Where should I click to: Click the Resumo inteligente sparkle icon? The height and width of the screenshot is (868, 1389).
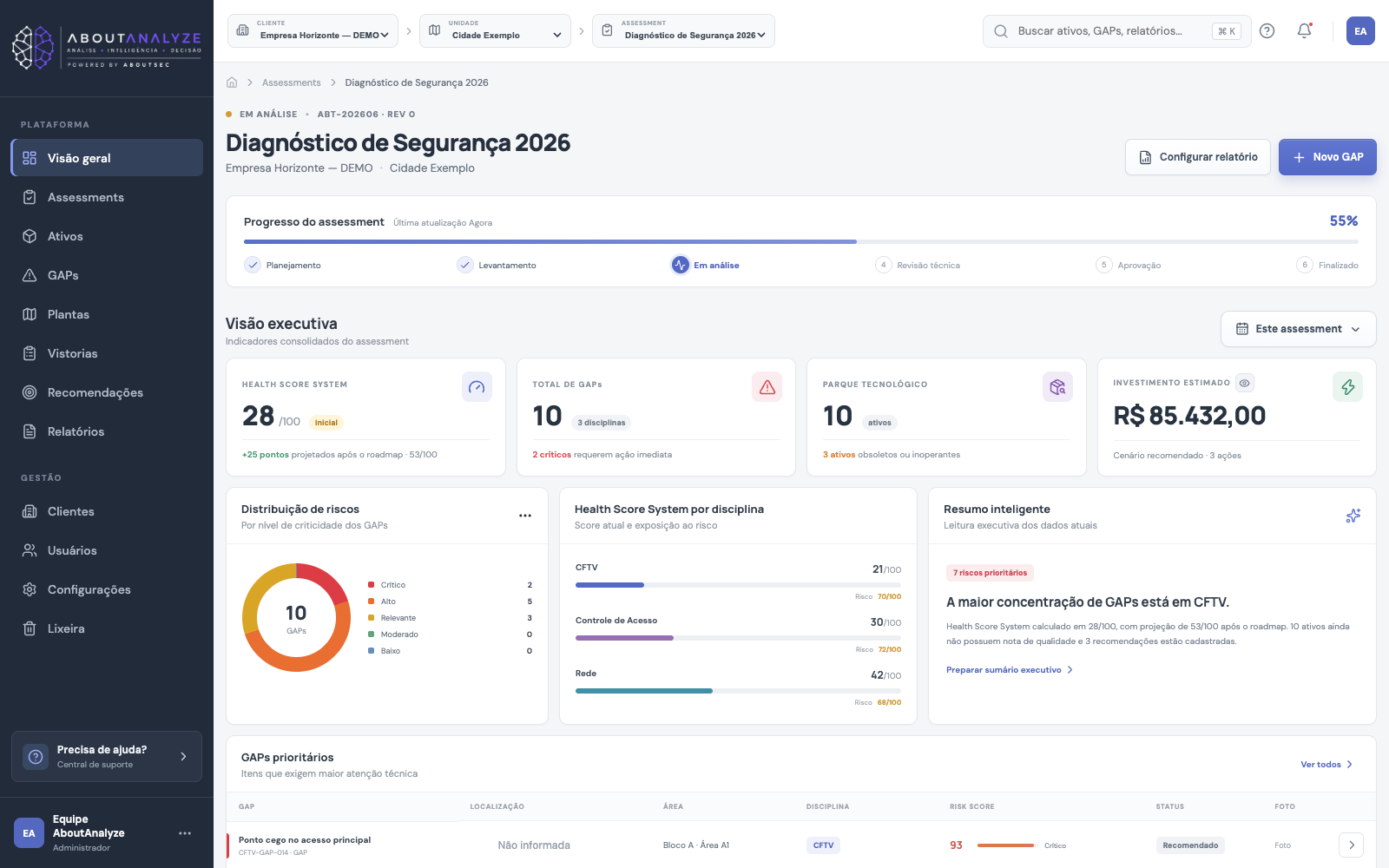[1353, 516]
